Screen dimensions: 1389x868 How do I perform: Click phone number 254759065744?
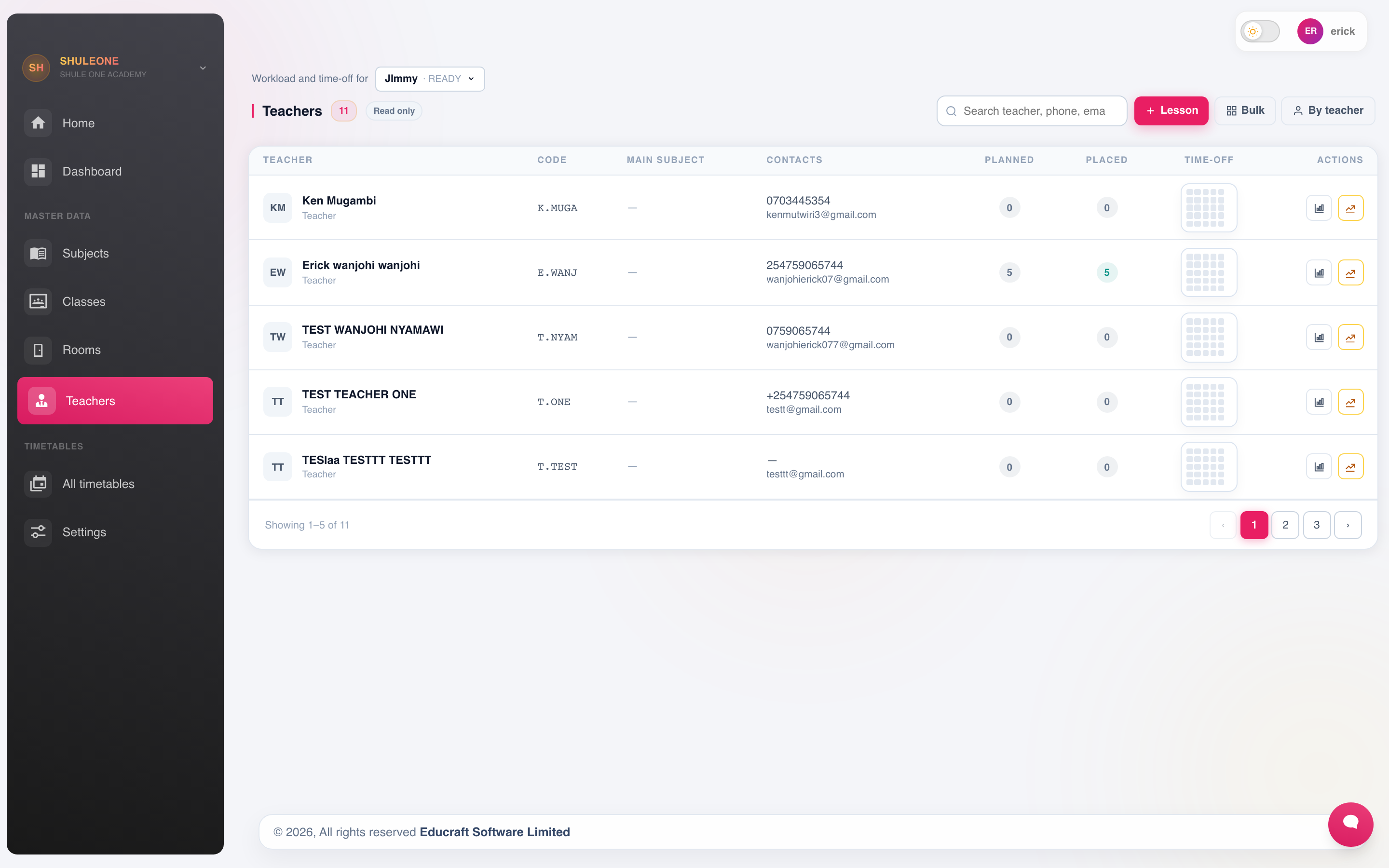click(804, 265)
